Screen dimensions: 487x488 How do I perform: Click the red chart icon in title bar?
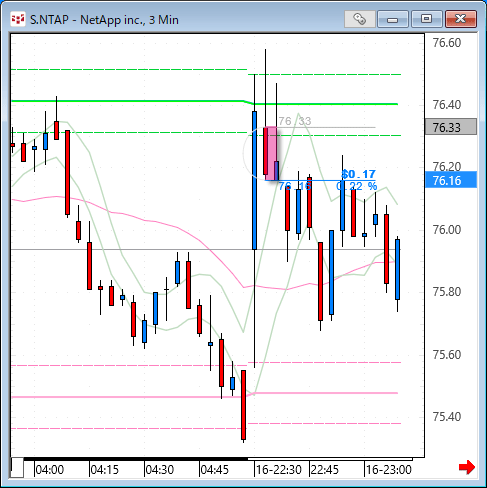(x=17, y=19)
